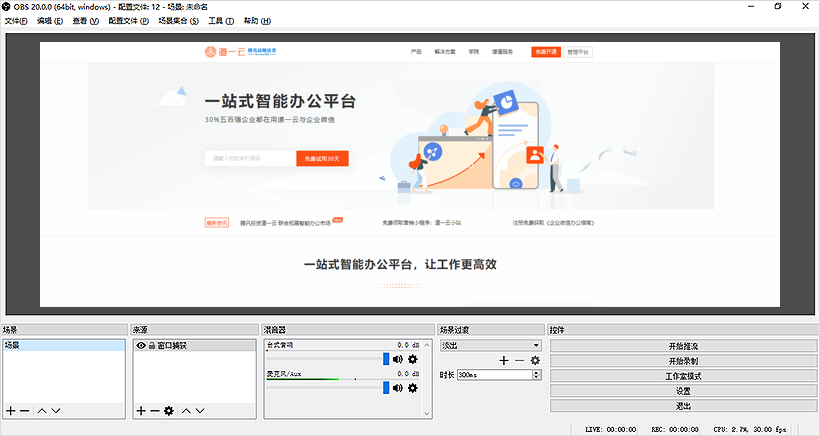Open the 场景集合 menu
Screen dimensions: 820x436
tap(180, 20)
